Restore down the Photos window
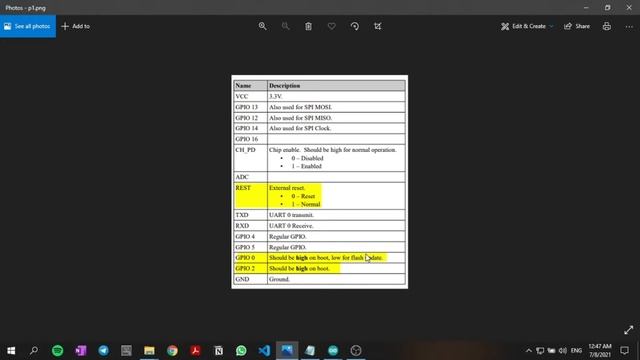Viewport: 640px width, 360px height. coord(607,7)
